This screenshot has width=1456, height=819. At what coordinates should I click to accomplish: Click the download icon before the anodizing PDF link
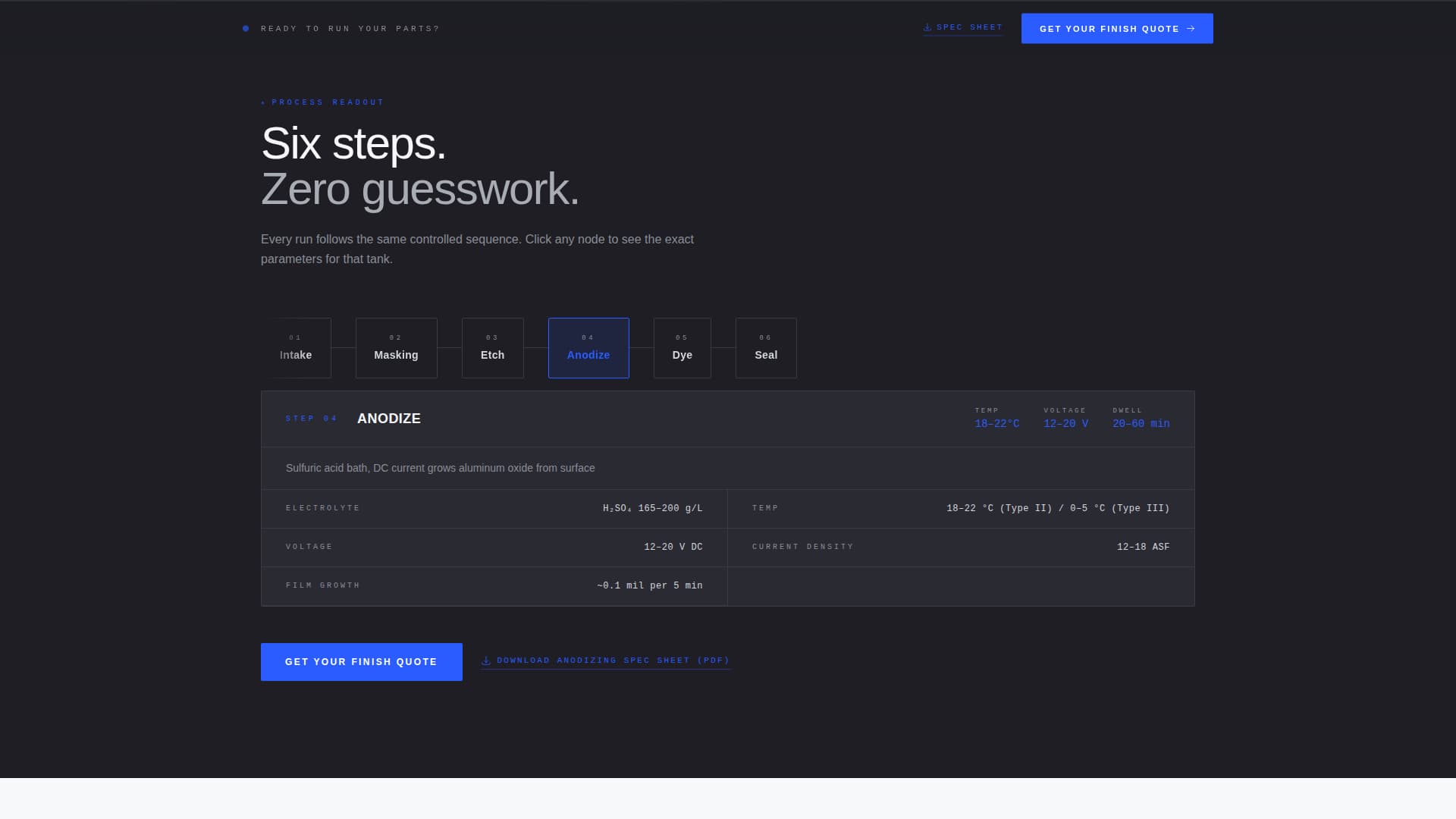(486, 661)
